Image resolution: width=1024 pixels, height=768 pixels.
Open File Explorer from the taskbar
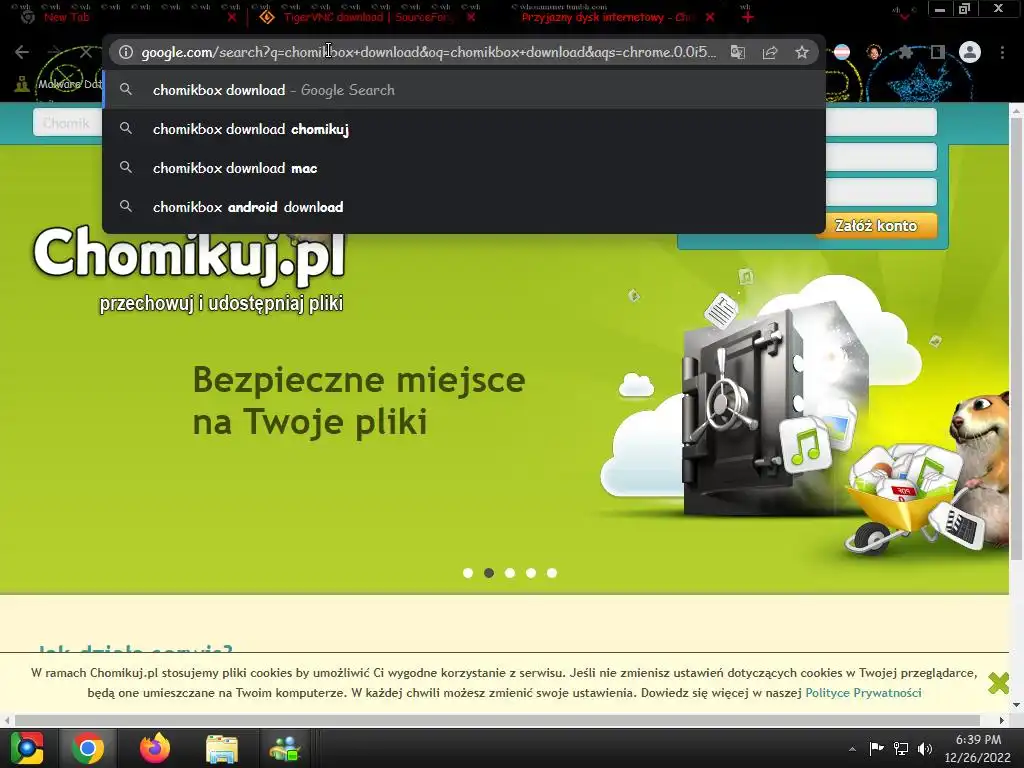click(222, 748)
